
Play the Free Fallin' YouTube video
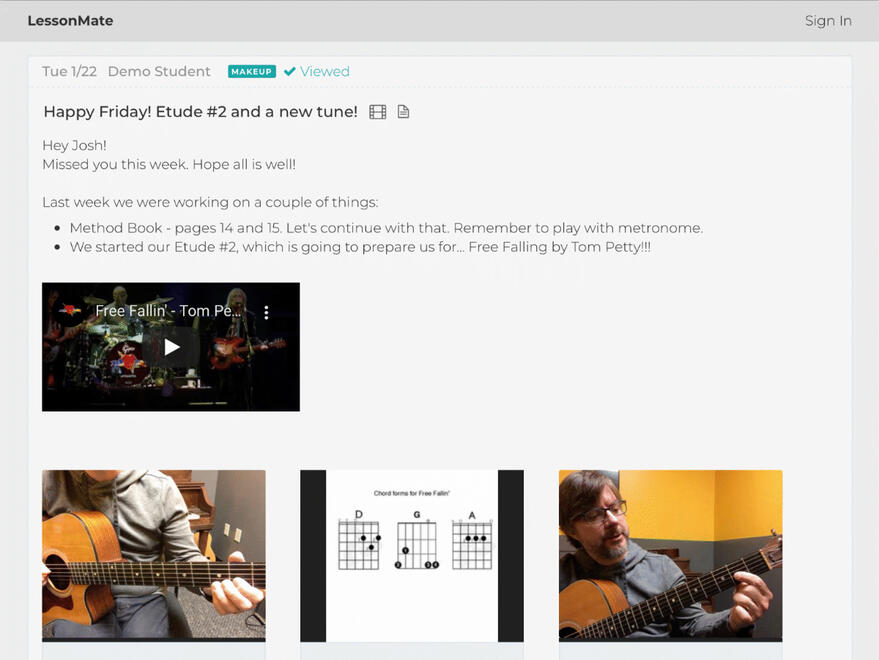[171, 347]
